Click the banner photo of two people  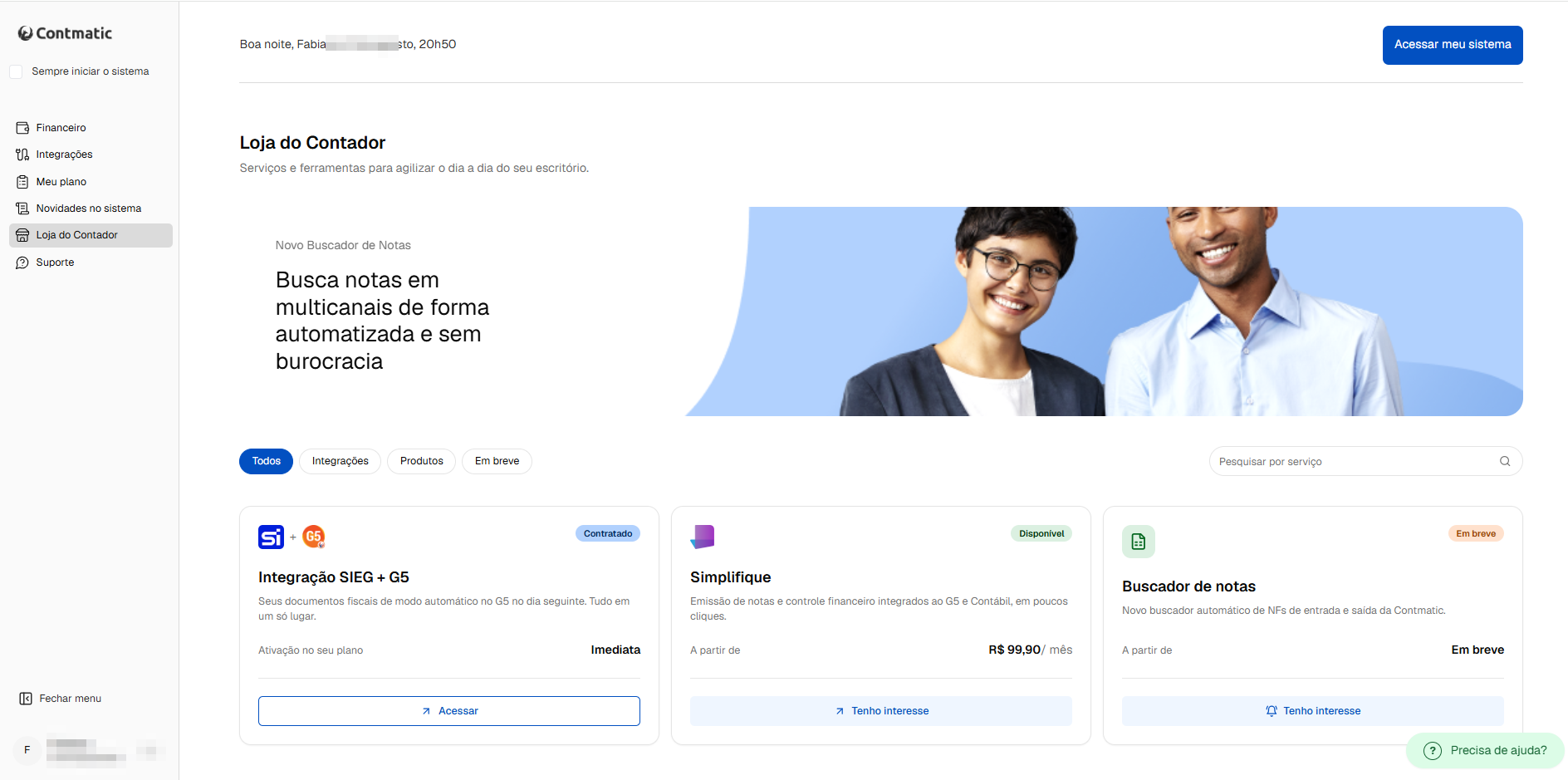1105,312
